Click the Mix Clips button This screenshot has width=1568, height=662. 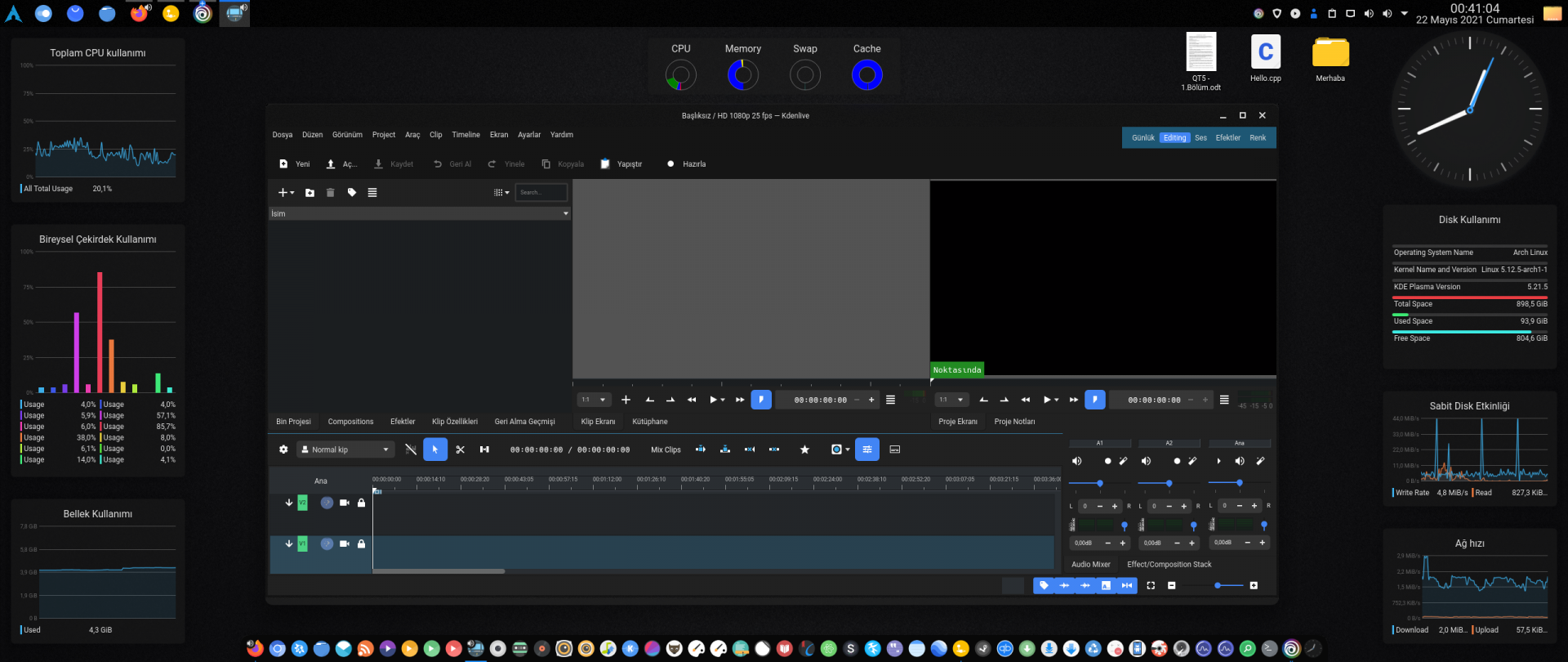point(666,450)
